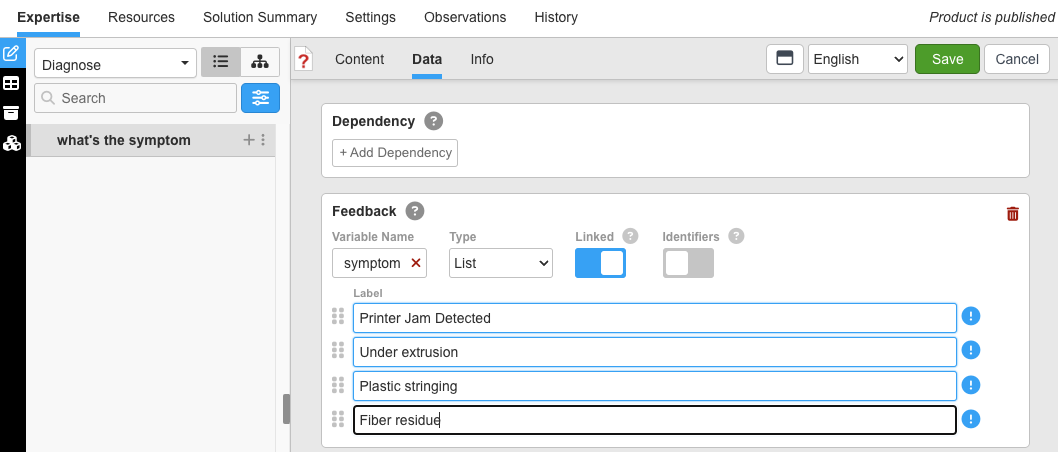Image resolution: width=1058 pixels, height=452 pixels.
Task: Open the table layout sidebar icon
Action: [12, 83]
